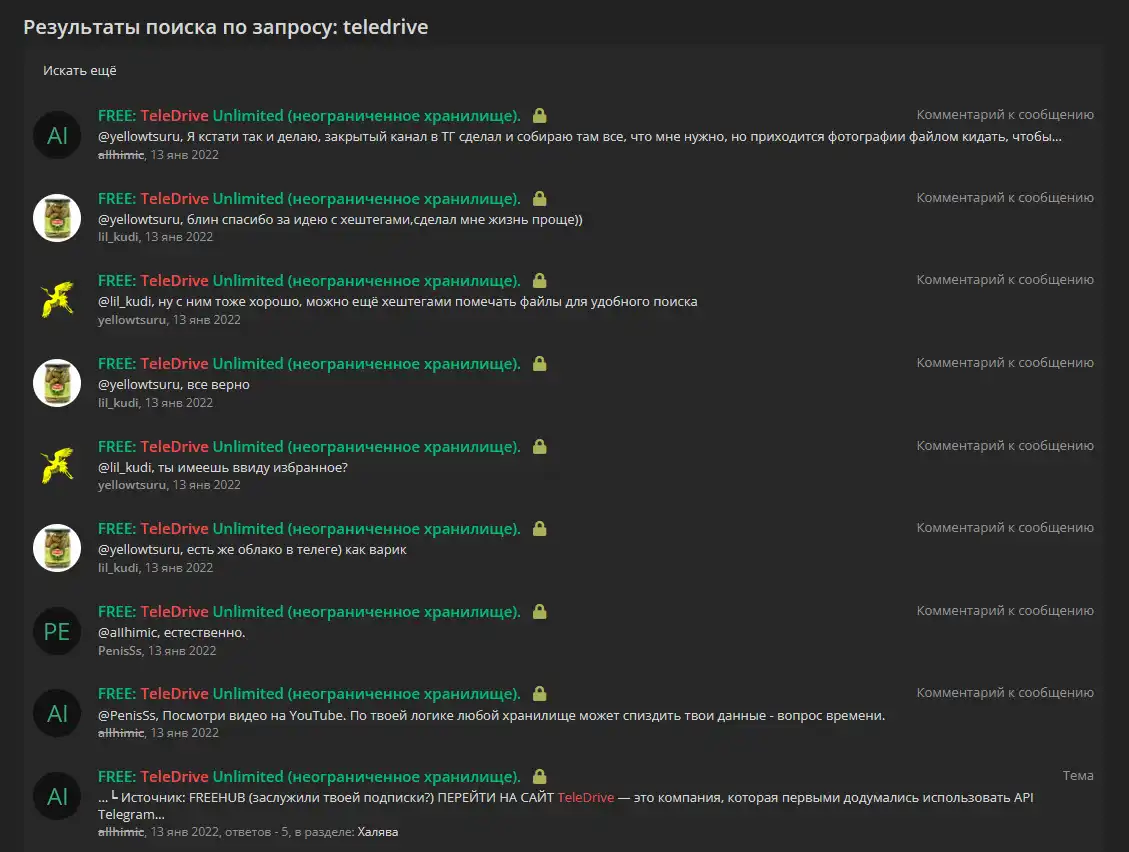Click "Комментарий к сообщению" beside "Я кстати так и делаю"

click(x=1004, y=114)
